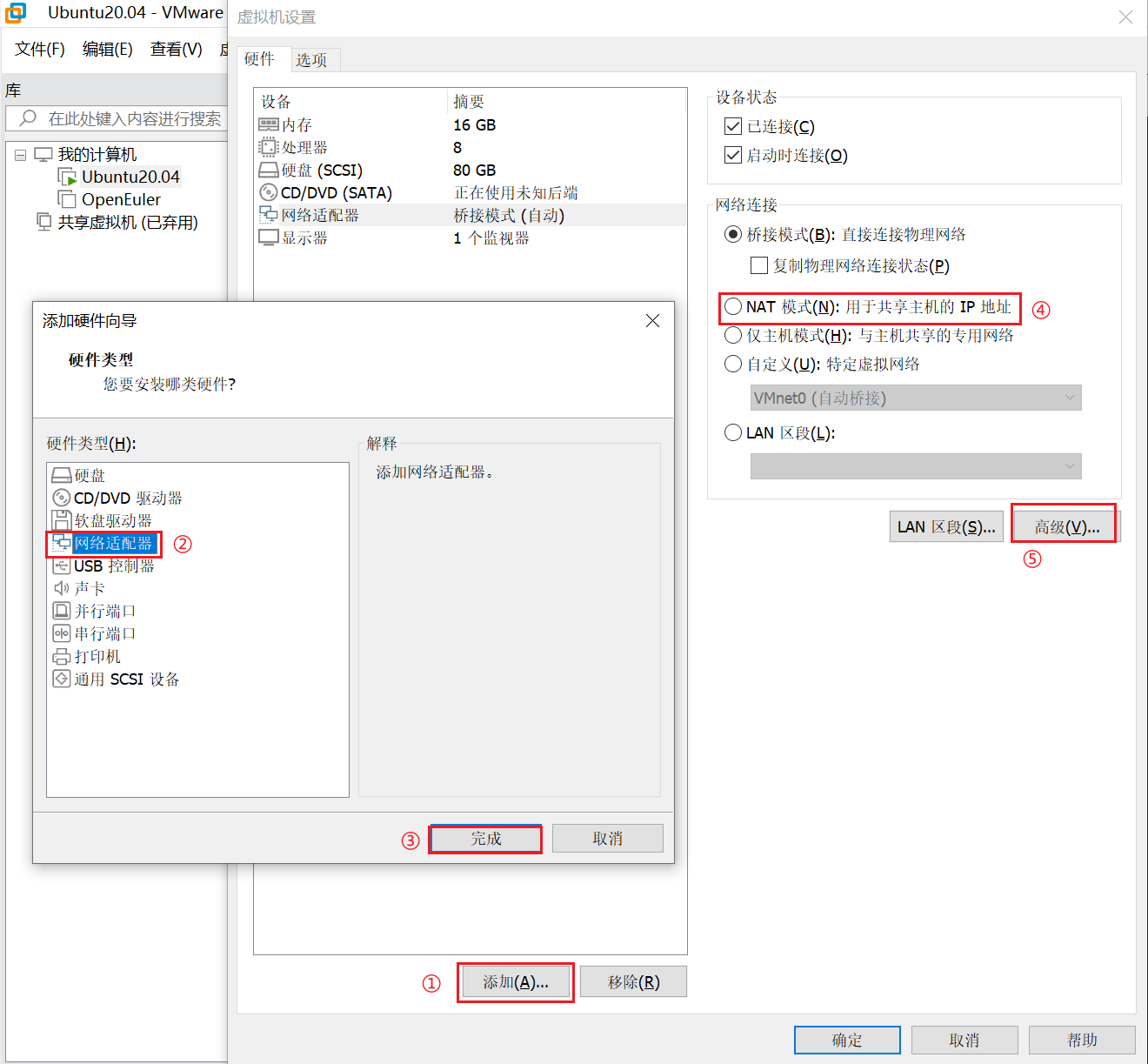Screen dimensions: 1148x1064
Task: Open the 文件(F) menu
Action: tap(40, 49)
